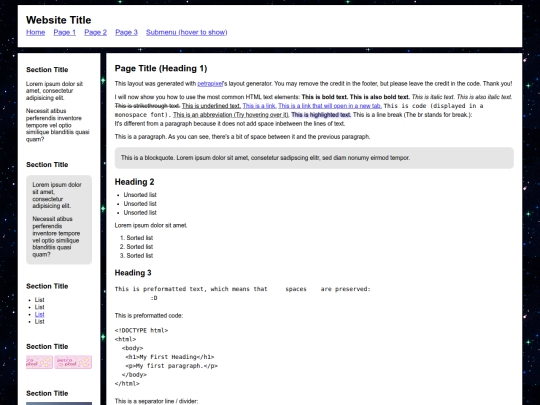Screen dimensions: 540x405
Task: Click the underlined text sample
Action: pyautogui.click(x=211, y=106)
